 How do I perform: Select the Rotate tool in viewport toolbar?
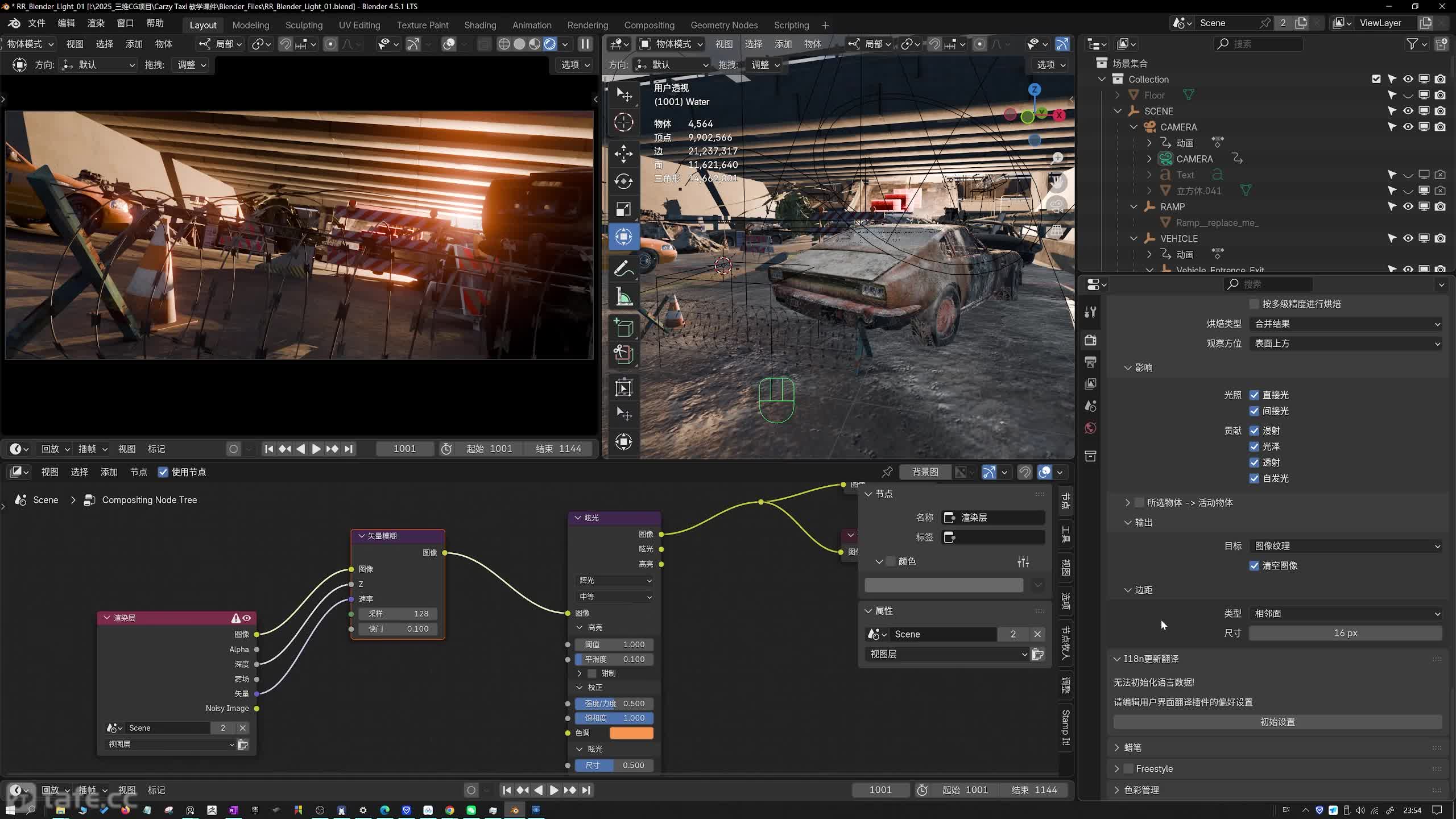pyautogui.click(x=623, y=181)
